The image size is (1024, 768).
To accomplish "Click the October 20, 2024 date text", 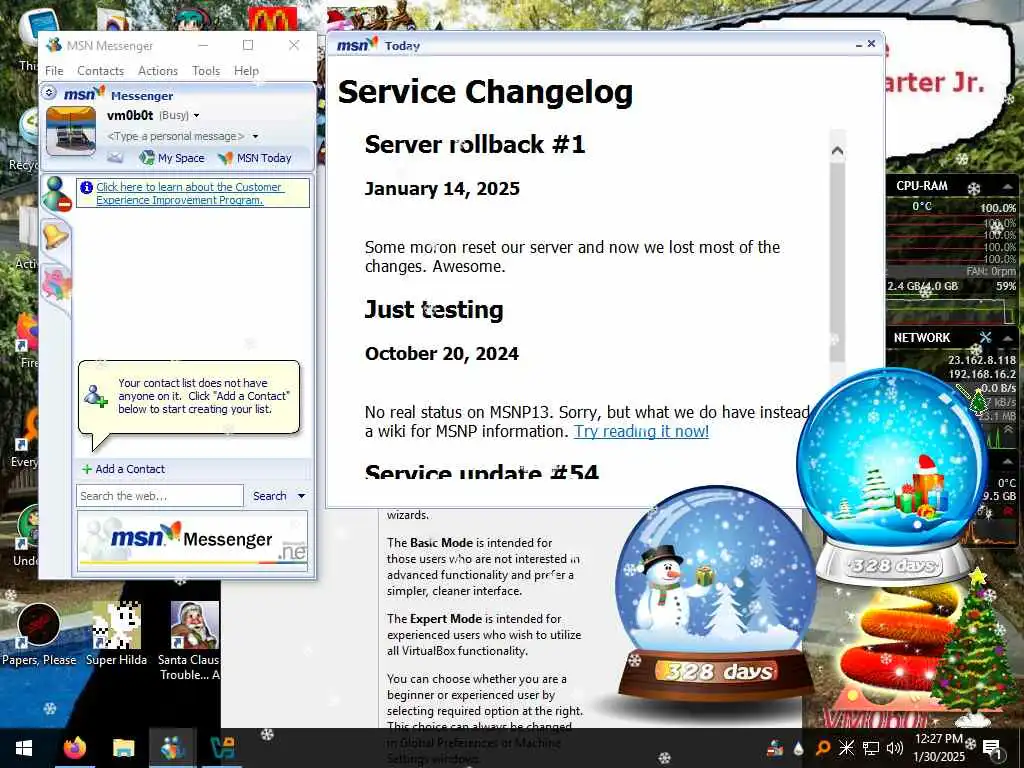I will (x=441, y=353).
